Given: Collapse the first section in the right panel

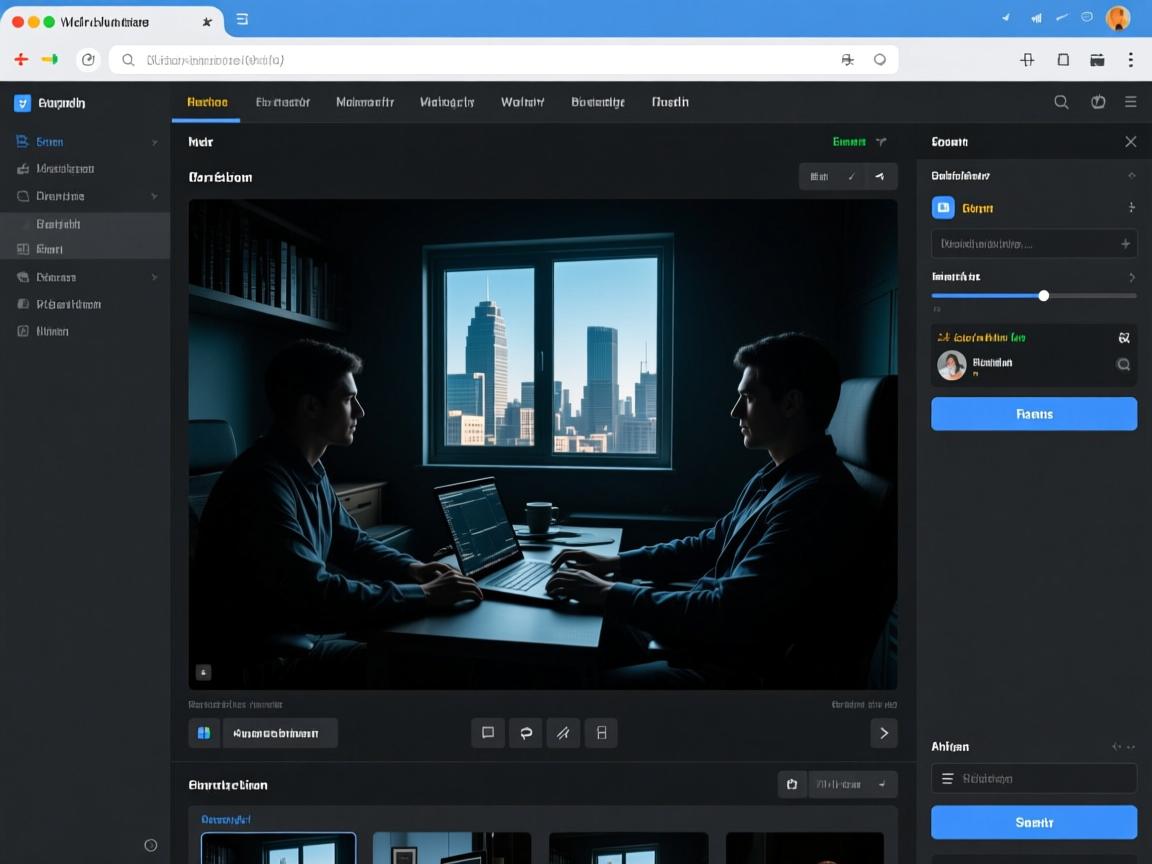Looking at the screenshot, I should [x=1131, y=176].
